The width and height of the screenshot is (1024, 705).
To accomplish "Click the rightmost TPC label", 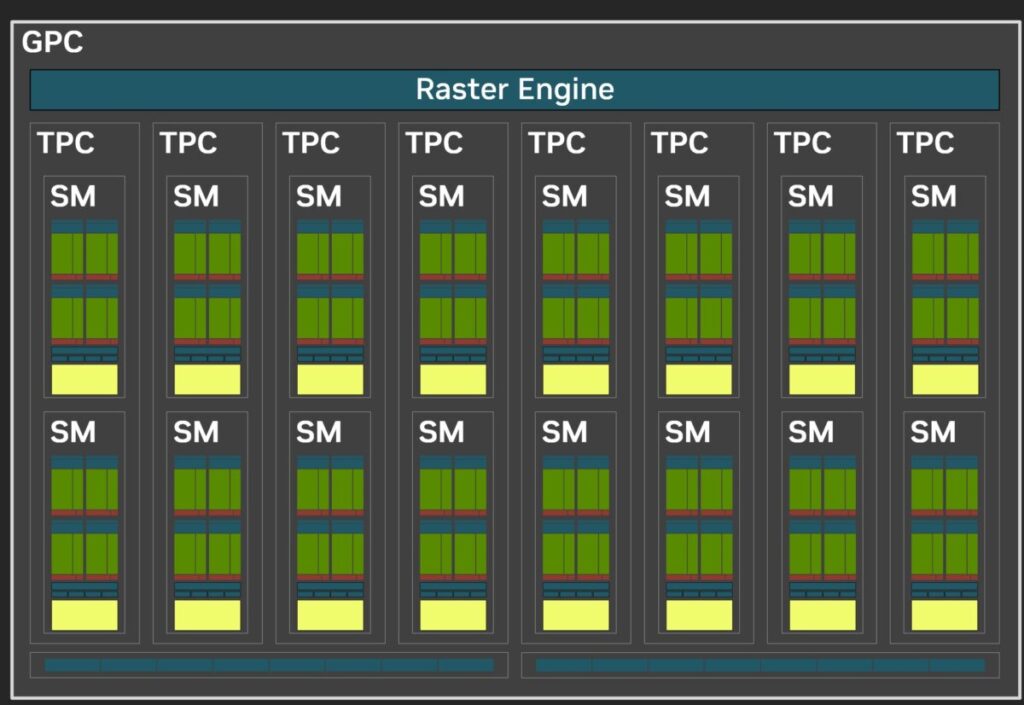I will pos(925,143).
